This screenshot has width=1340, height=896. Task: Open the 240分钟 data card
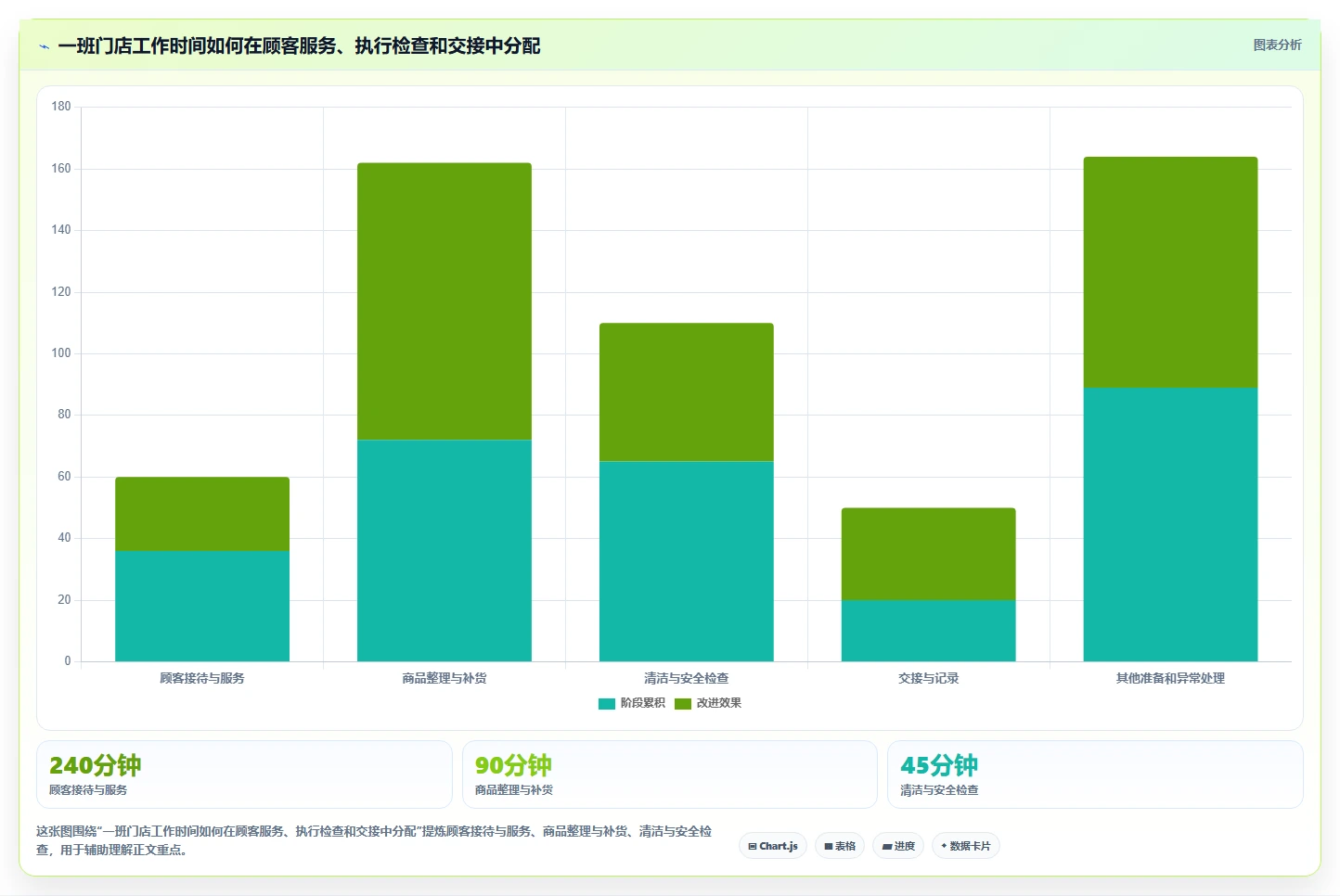[244, 774]
